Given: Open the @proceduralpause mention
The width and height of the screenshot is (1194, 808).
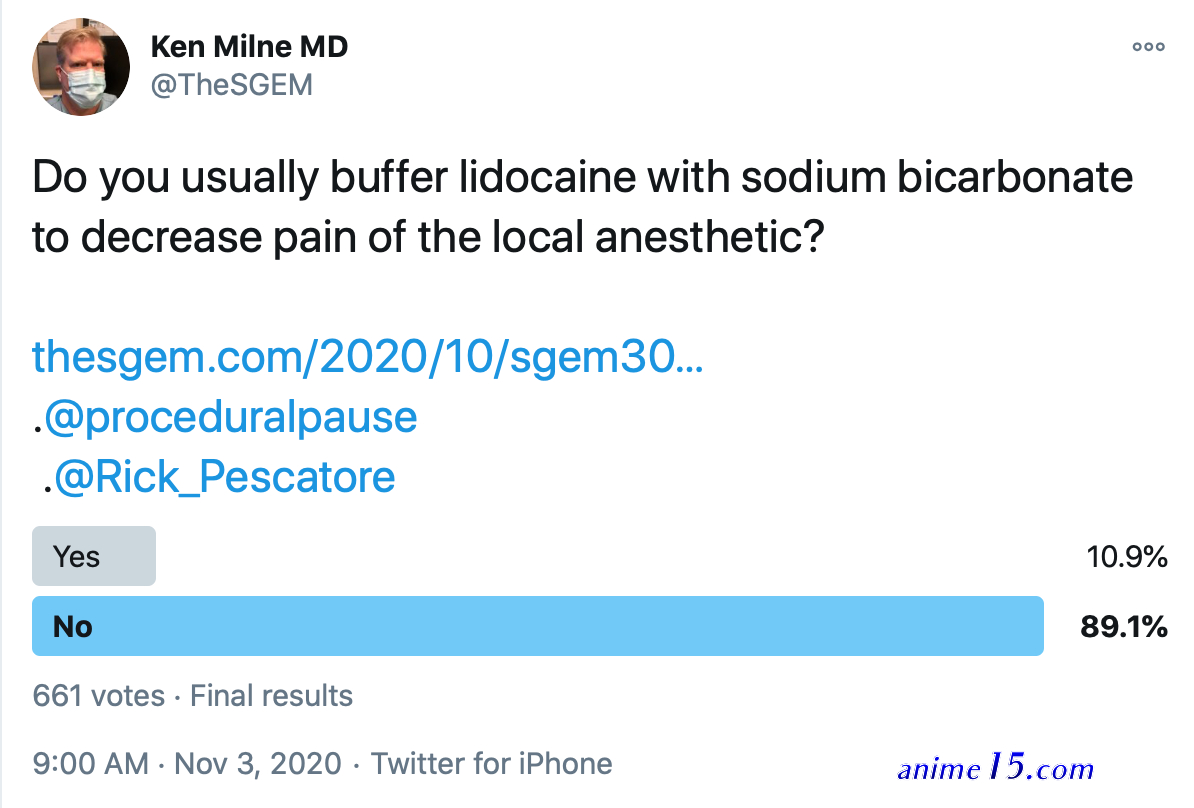Looking at the screenshot, I should [231, 417].
